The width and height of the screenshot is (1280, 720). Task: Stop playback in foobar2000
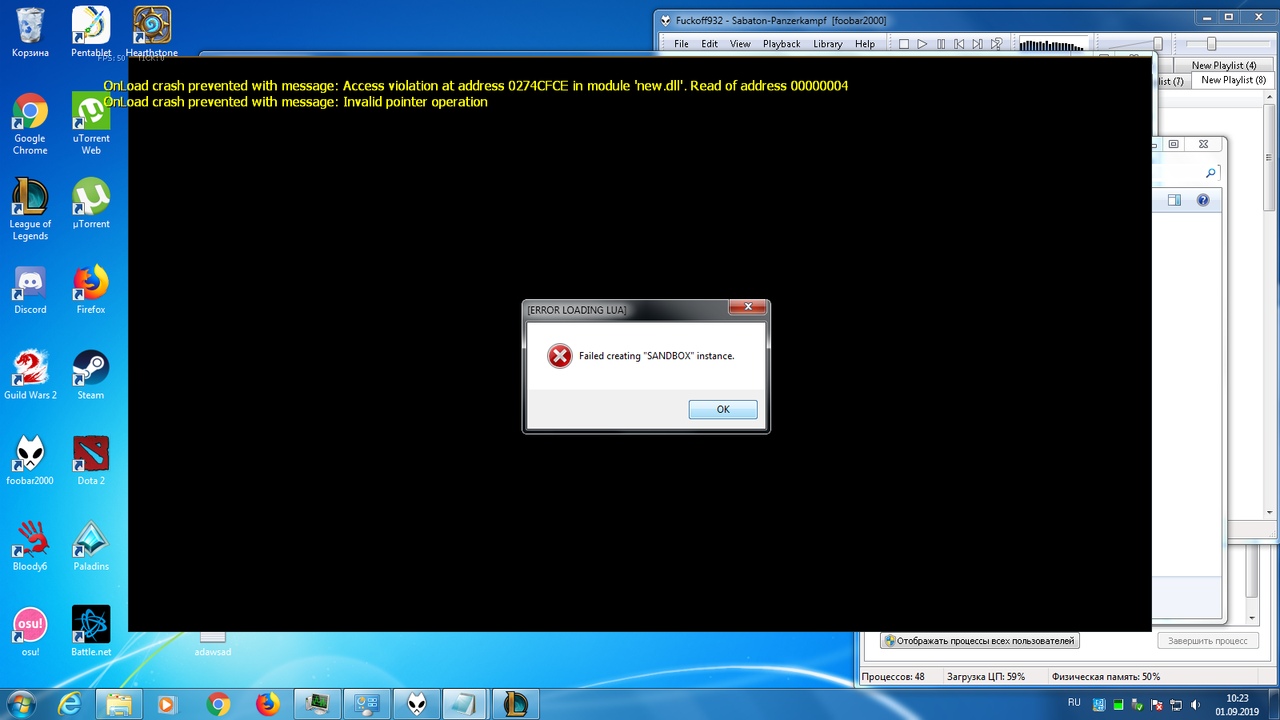(904, 44)
